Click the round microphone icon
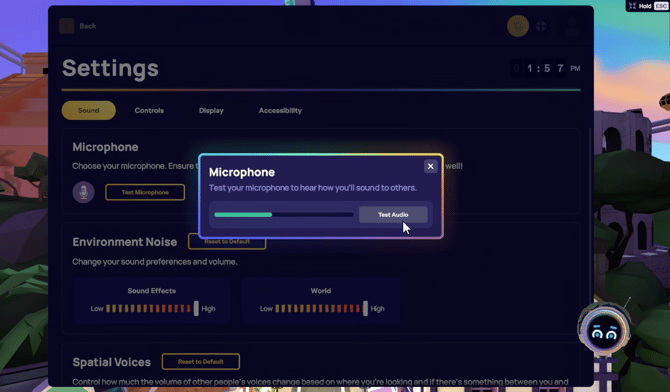 [83, 192]
